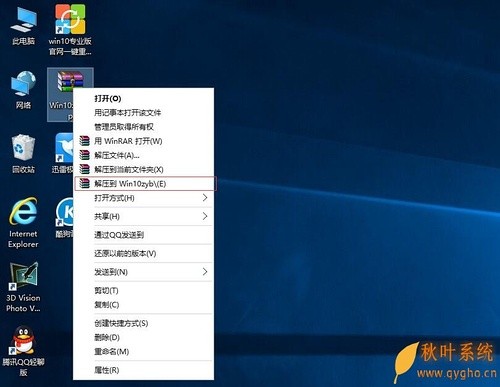The width and height of the screenshot is (500, 387).
Task: Select the Win10 WinRAR archive icon
Action: pos(70,82)
